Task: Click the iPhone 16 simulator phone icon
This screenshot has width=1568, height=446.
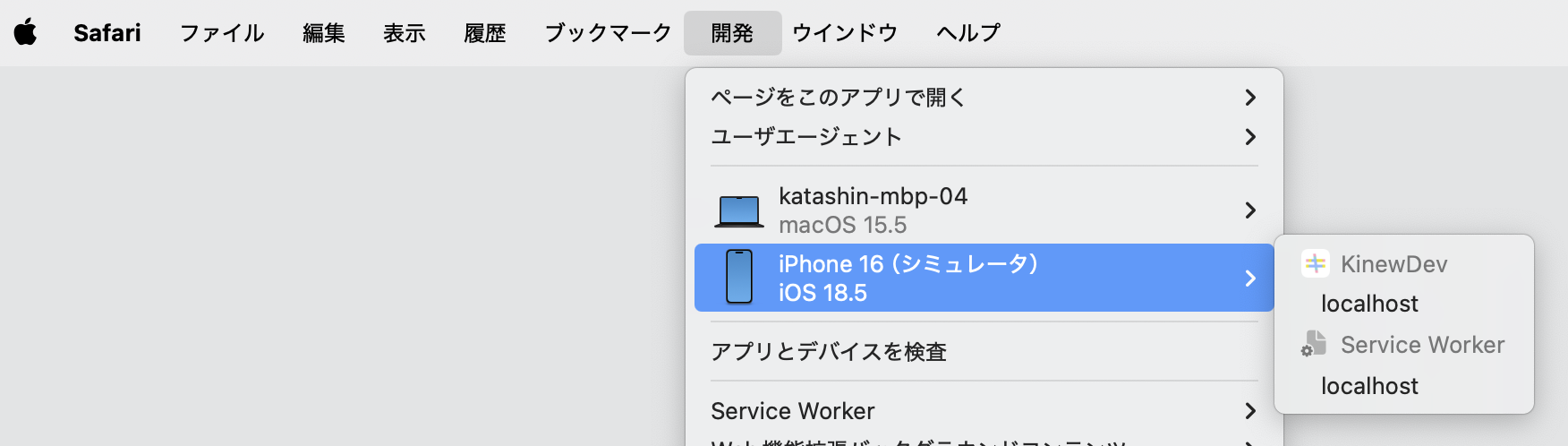Action: (739, 278)
